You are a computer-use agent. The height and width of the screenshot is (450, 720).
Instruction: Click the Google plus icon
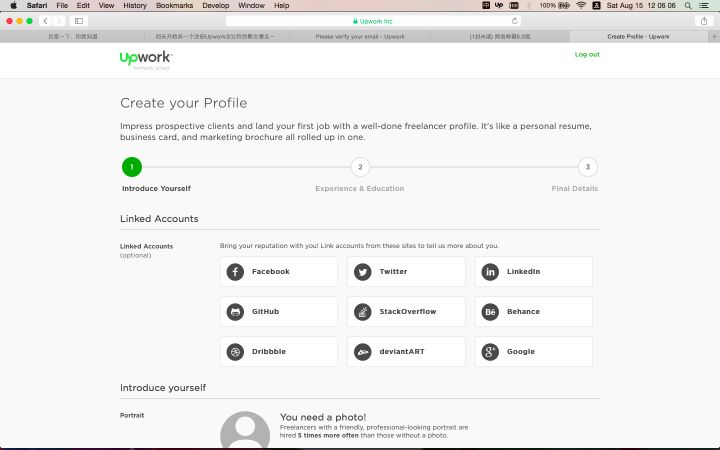click(x=490, y=352)
